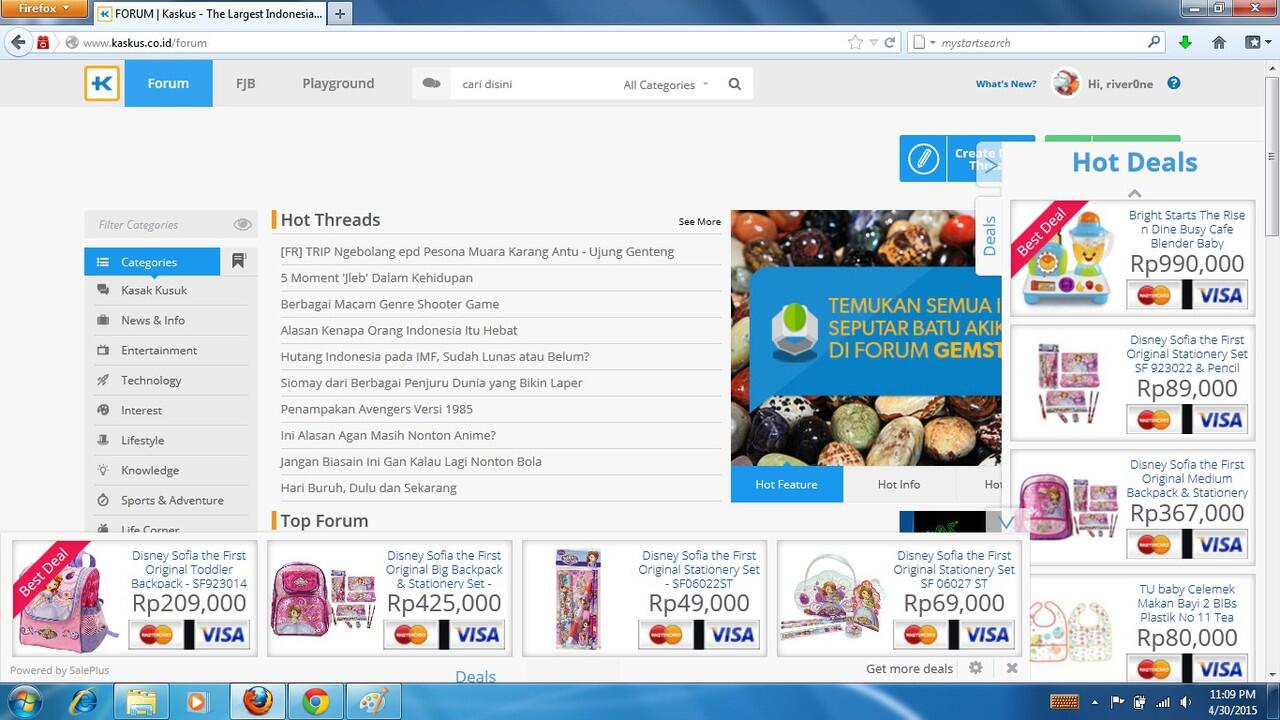Screen dimensions: 1280x720
Task: Click the arrow tab above Deals side tab
Action: [x=988, y=165]
